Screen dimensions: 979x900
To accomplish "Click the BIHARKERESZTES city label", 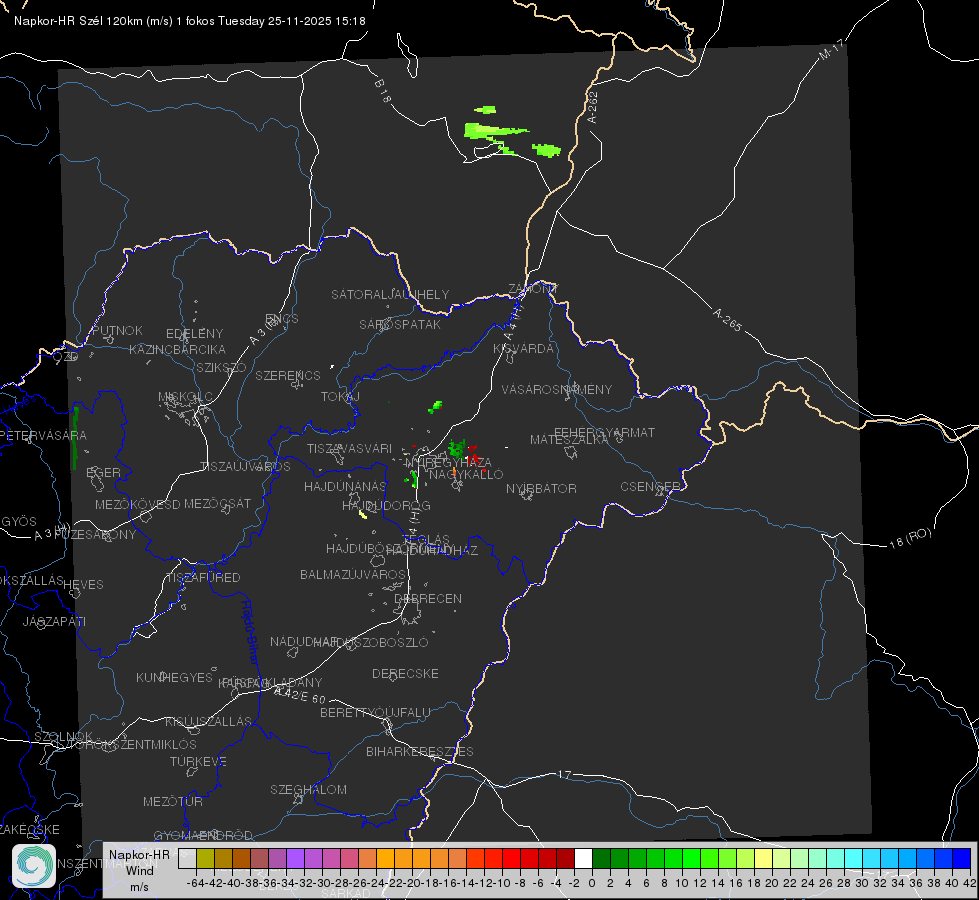I will 420,751.
